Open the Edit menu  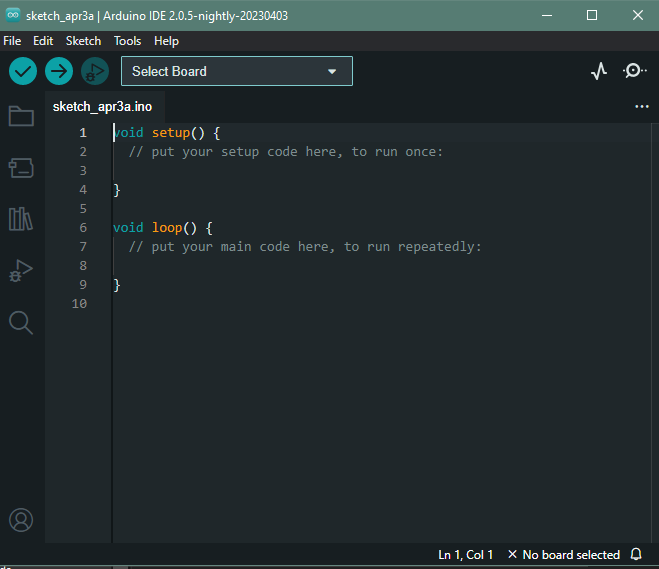(x=43, y=41)
